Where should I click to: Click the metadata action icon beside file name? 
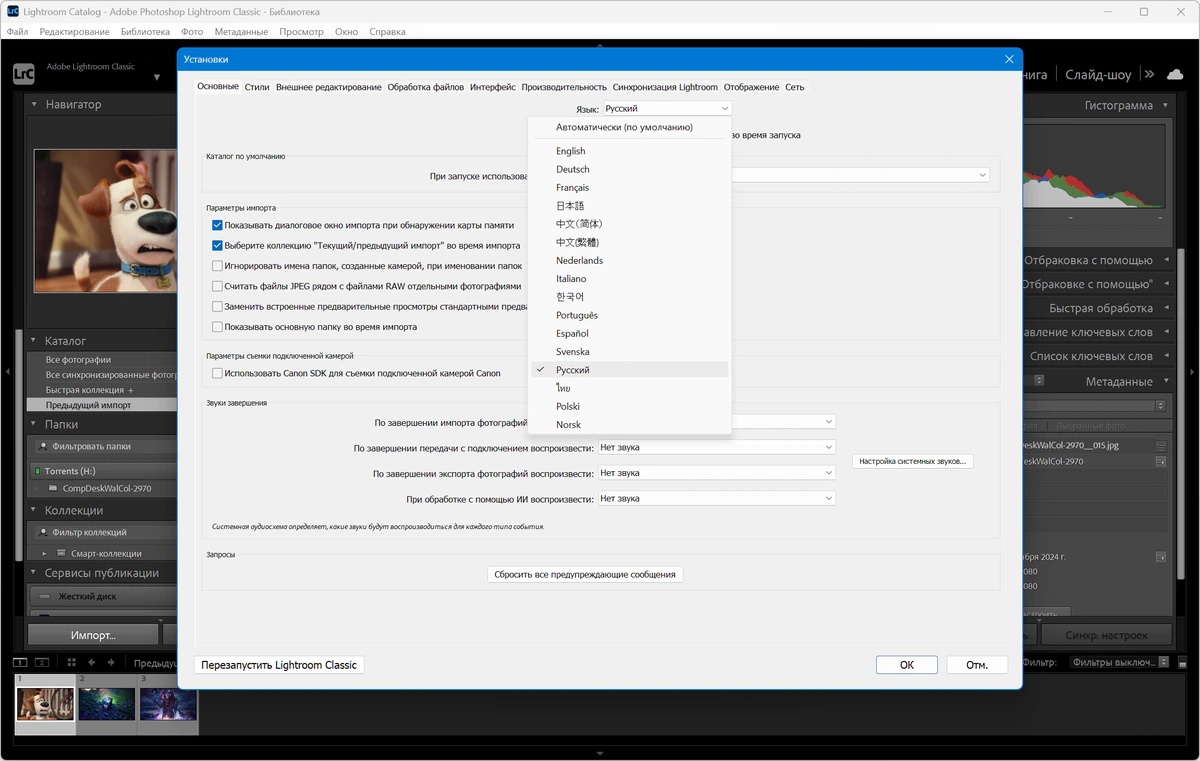coord(1160,446)
